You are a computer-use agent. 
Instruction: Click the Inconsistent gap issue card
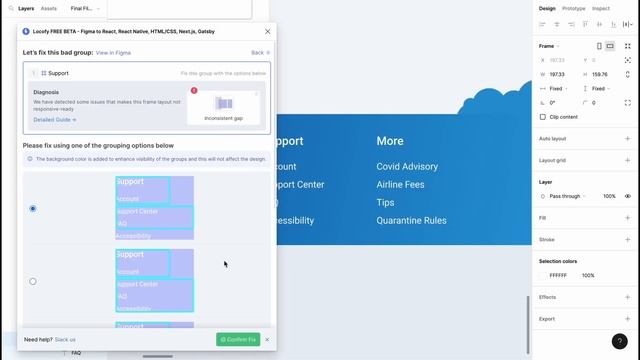point(223,108)
